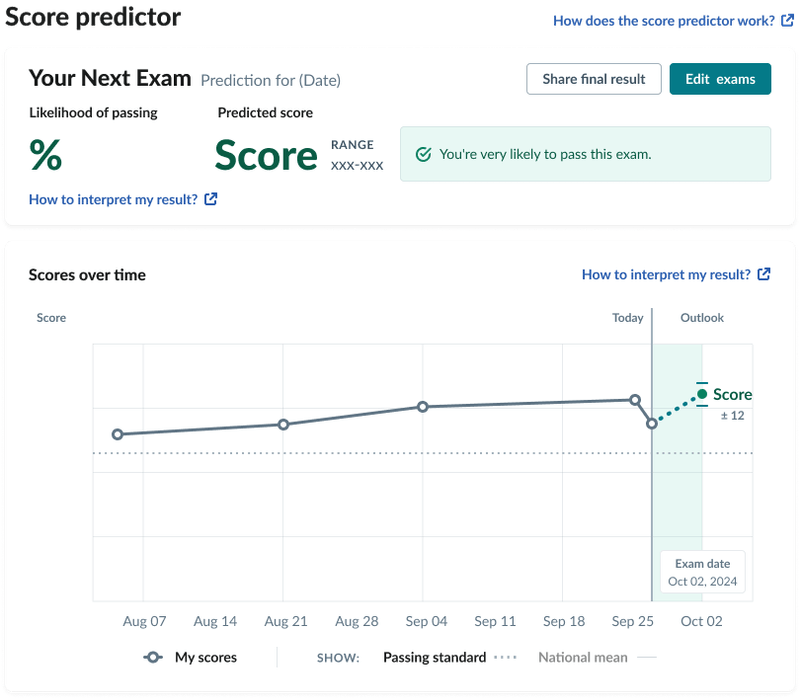
Task: Open 'How to interpret my result?' under Your Next Exam
Action: (114, 199)
